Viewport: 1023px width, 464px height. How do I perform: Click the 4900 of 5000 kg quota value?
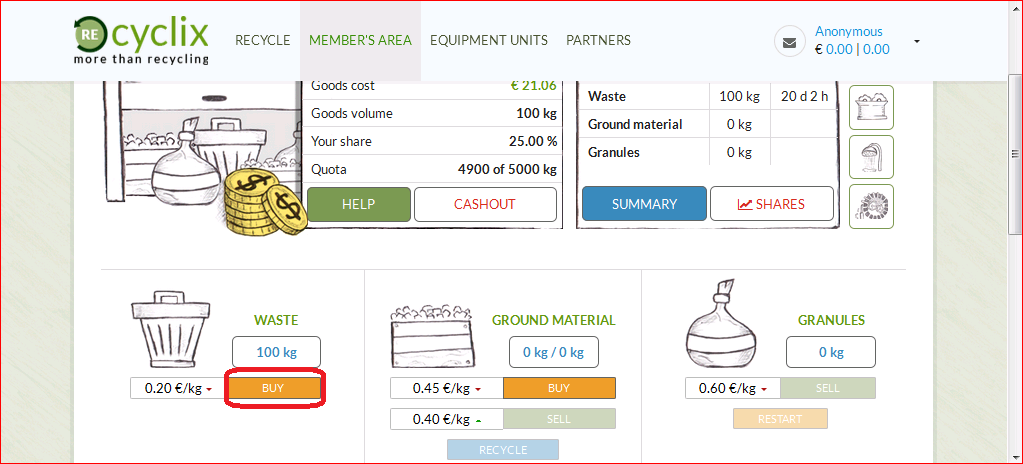coord(507,170)
